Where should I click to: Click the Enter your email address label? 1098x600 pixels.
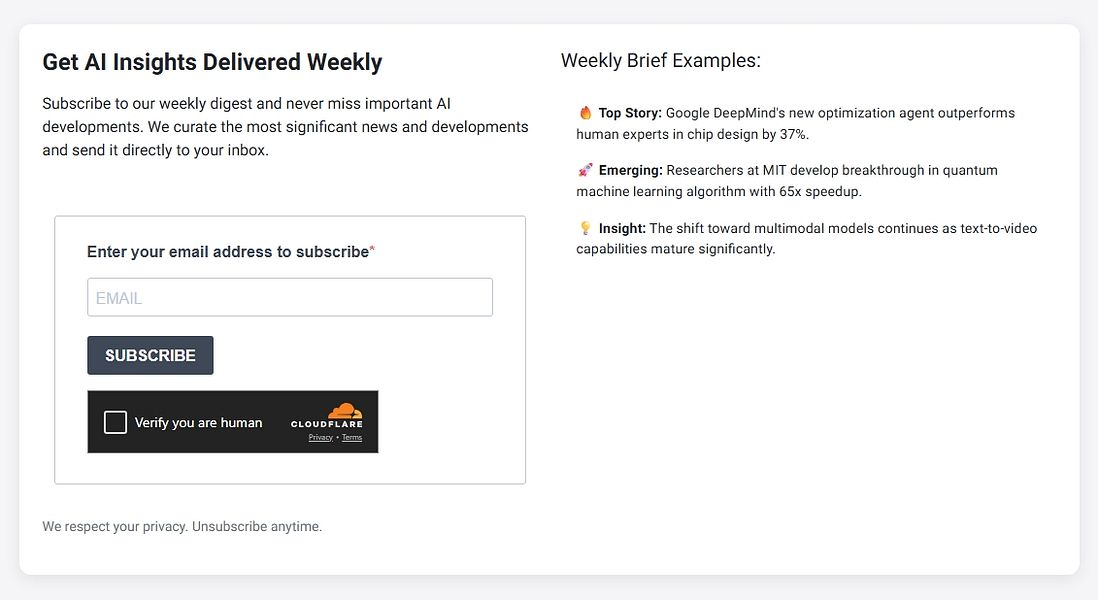225,251
